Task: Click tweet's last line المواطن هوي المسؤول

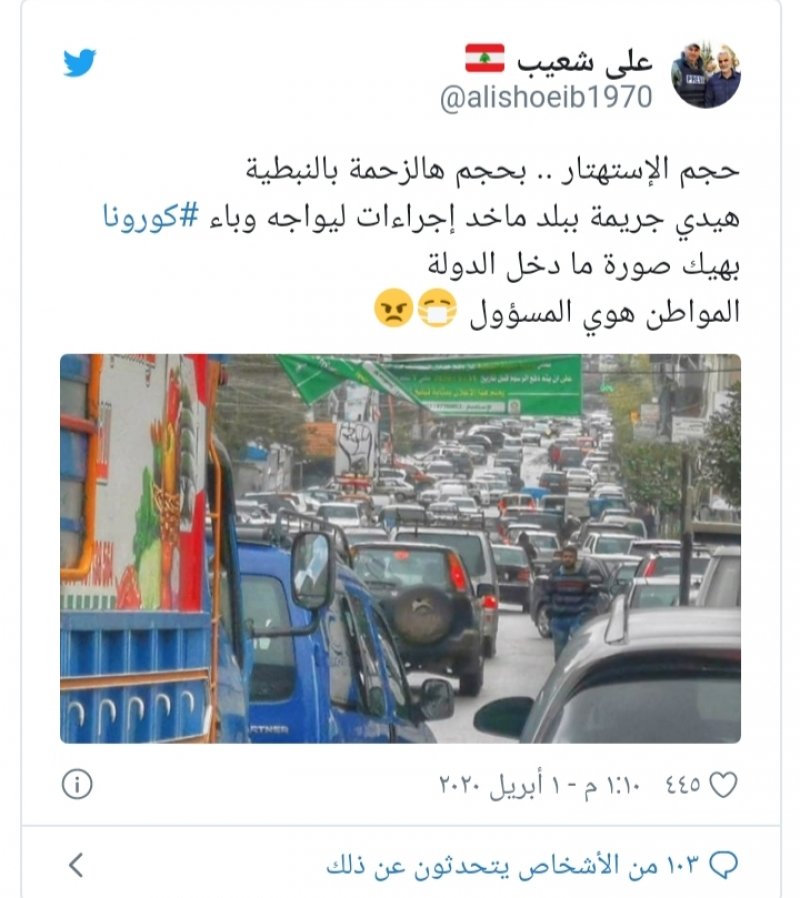Action: pyautogui.click(x=605, y=312)
